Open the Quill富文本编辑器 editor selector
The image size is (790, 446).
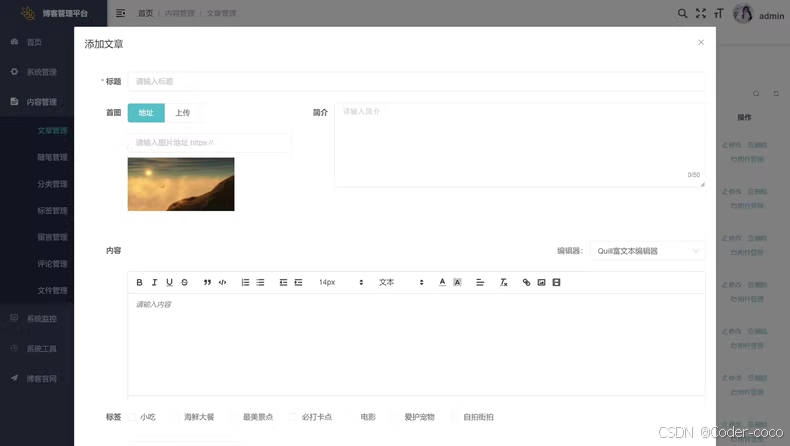pyautogui.click(x=647, y=251)
